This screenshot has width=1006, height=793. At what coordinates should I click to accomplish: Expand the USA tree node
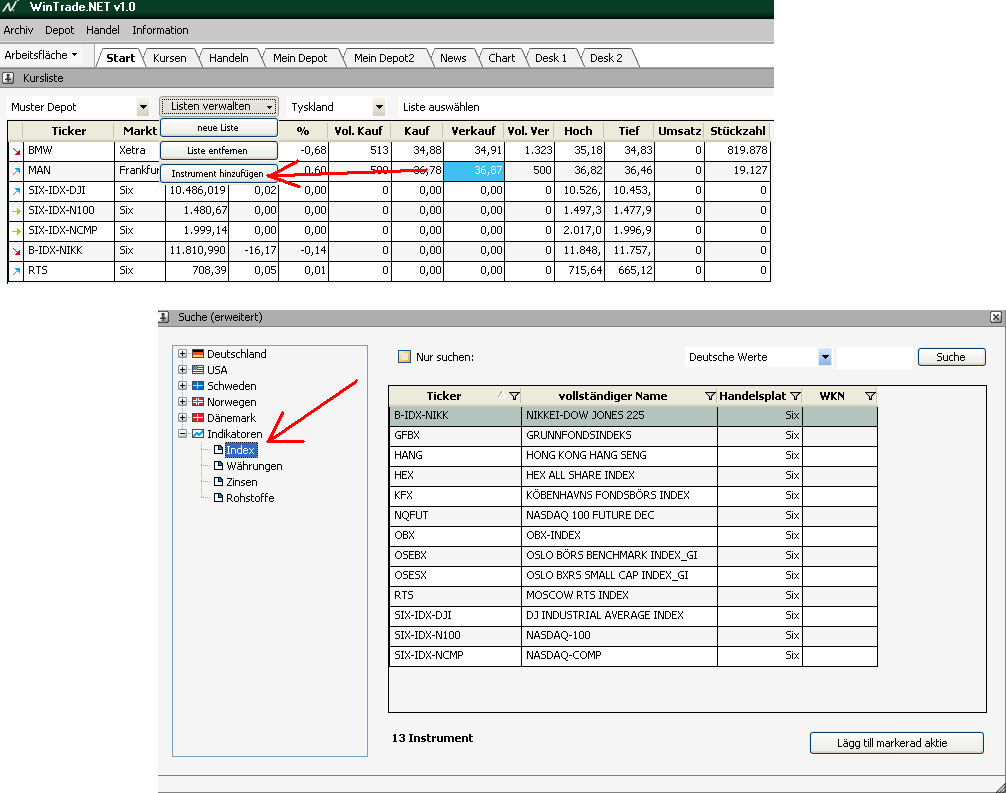pos(182,370)
